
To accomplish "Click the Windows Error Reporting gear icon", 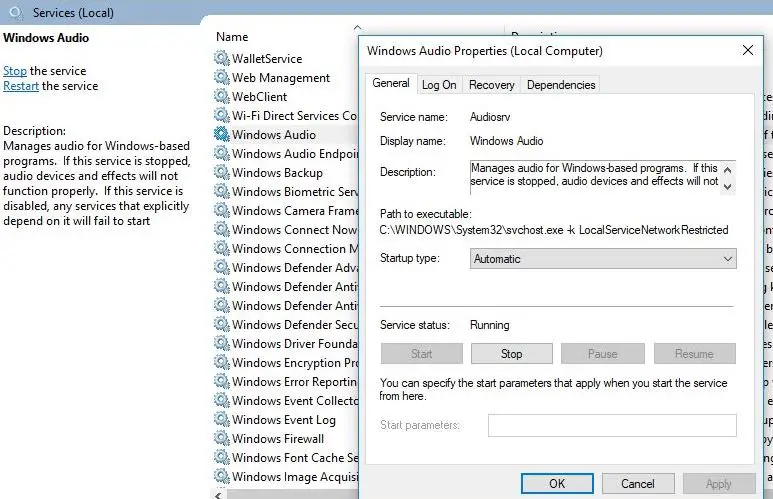I will pyautogui.click(x=222, y=381).
